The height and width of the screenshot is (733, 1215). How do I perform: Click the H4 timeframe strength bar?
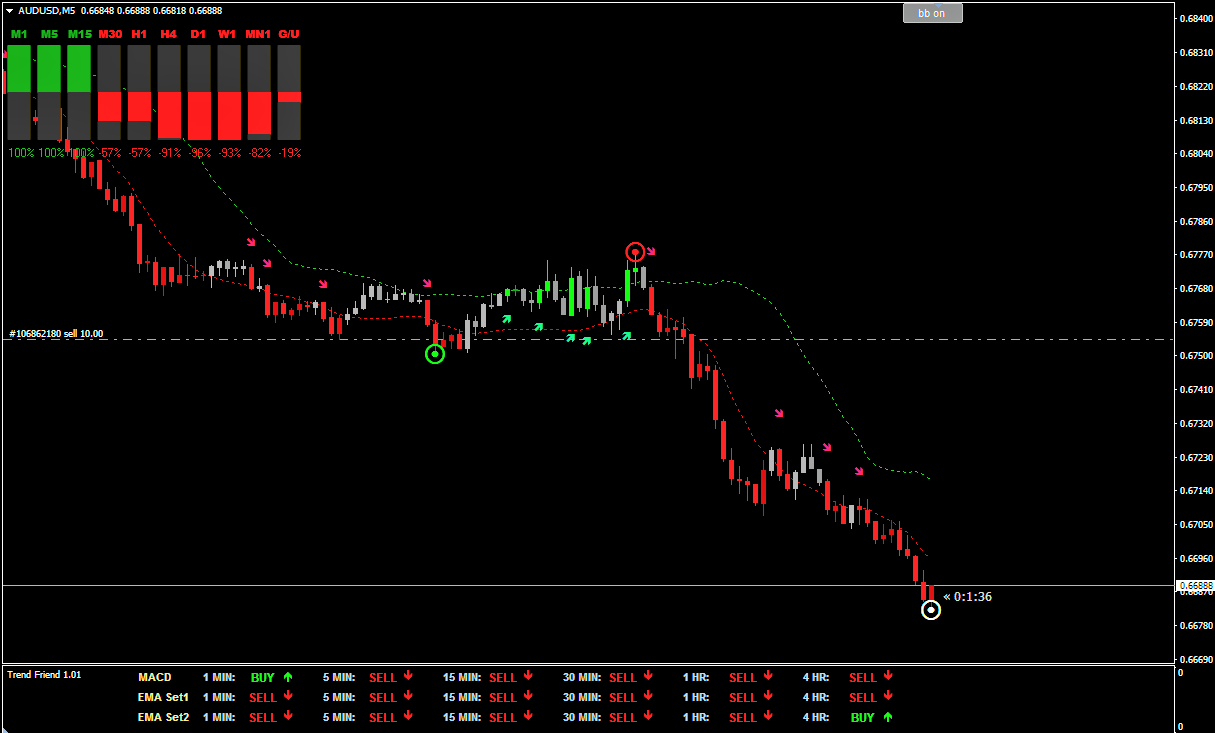click(169, 92)
